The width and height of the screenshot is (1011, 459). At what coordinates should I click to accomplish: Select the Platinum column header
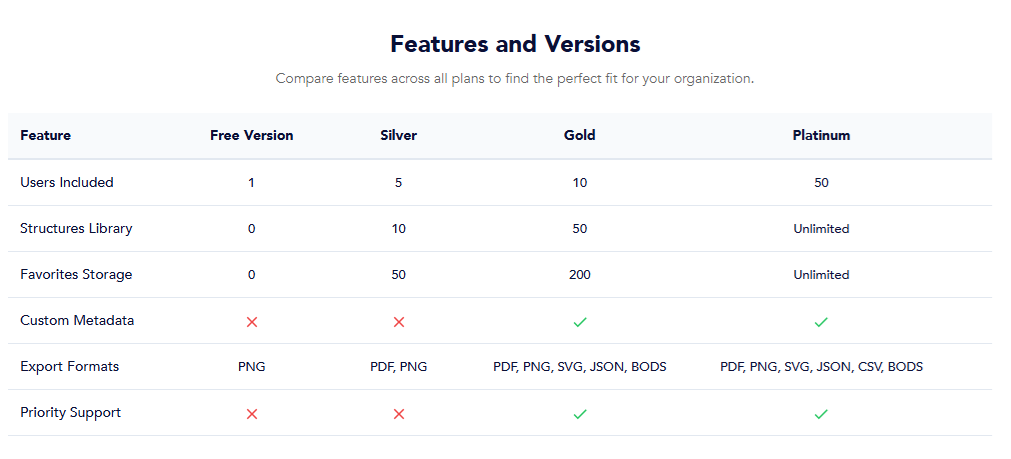click(821, 135)
